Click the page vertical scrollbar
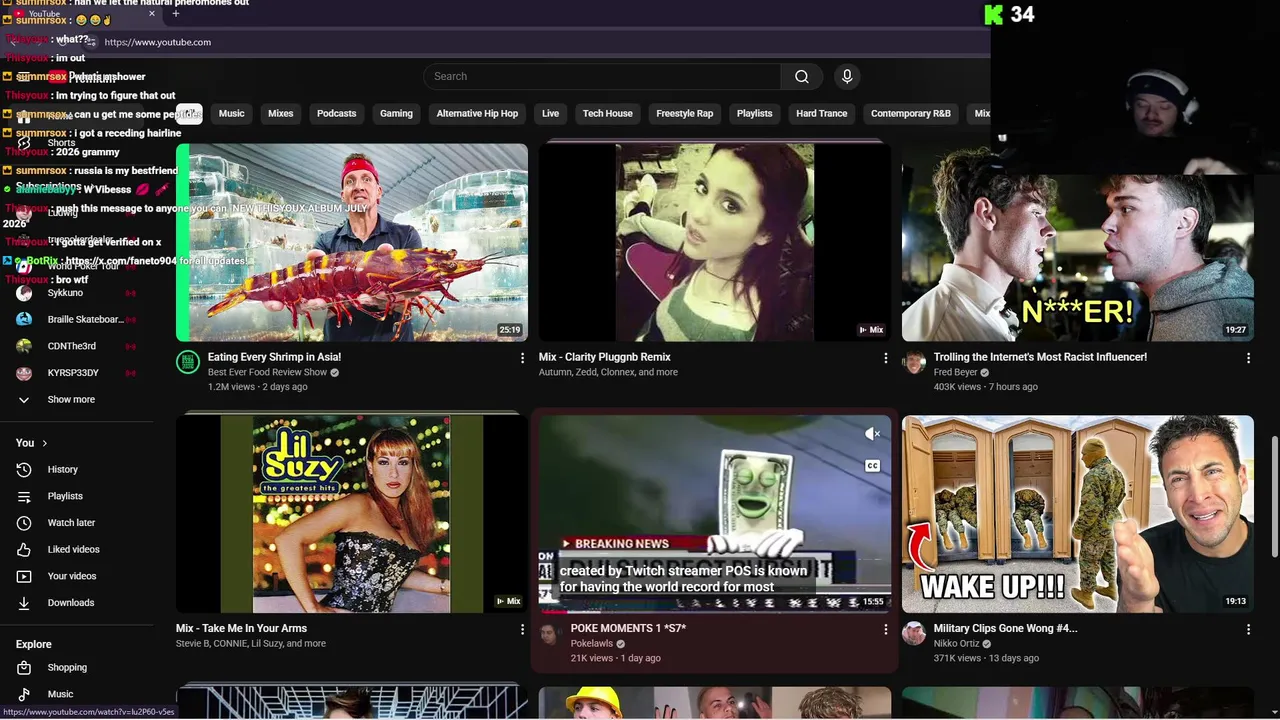 [x=1274, y=496]
